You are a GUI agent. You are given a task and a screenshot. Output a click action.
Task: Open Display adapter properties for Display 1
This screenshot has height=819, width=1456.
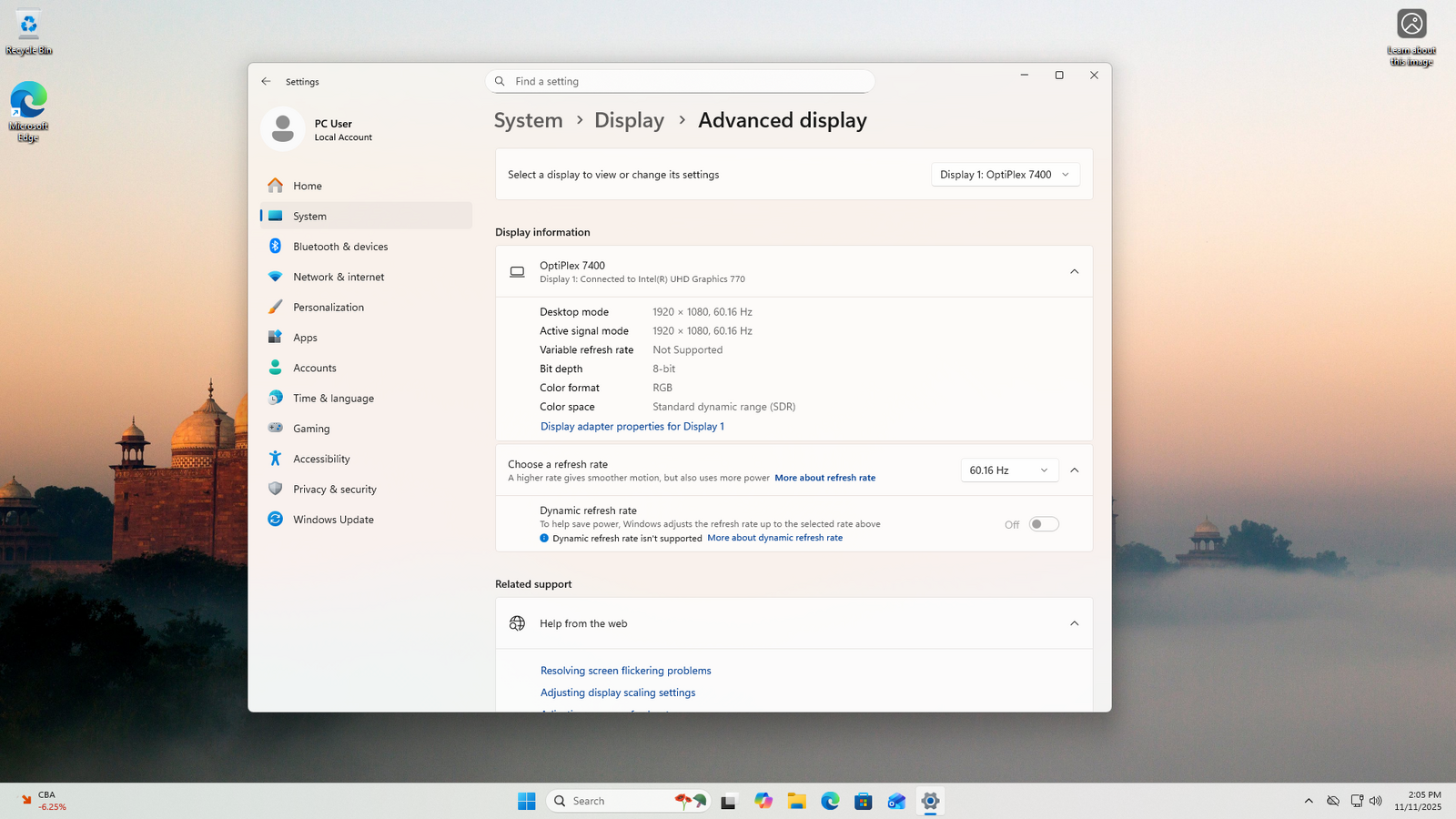tap(632, 426)
